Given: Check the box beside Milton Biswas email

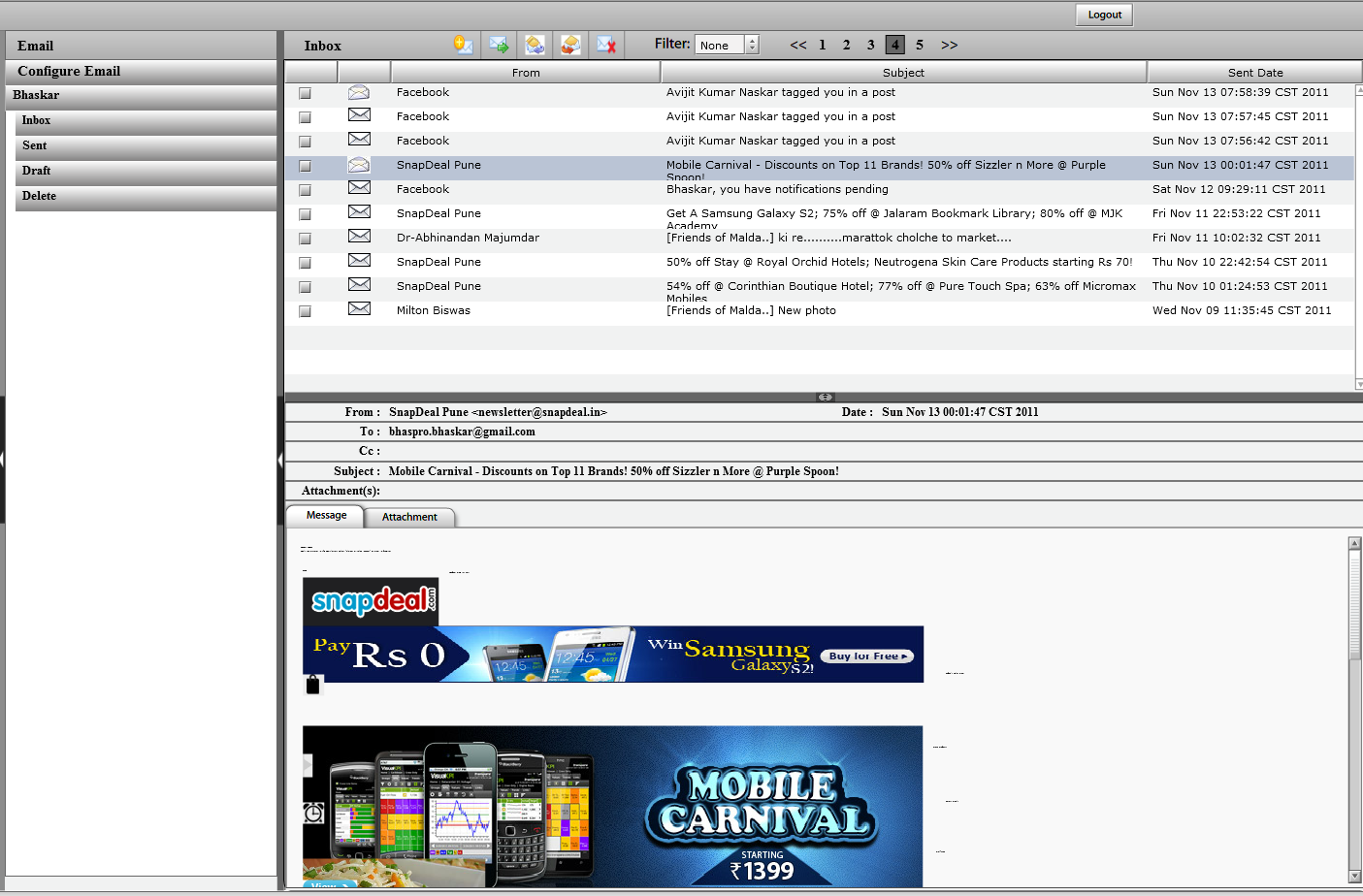Looking at the screenshot, I should pyautogui.click(x=305, y=311).
